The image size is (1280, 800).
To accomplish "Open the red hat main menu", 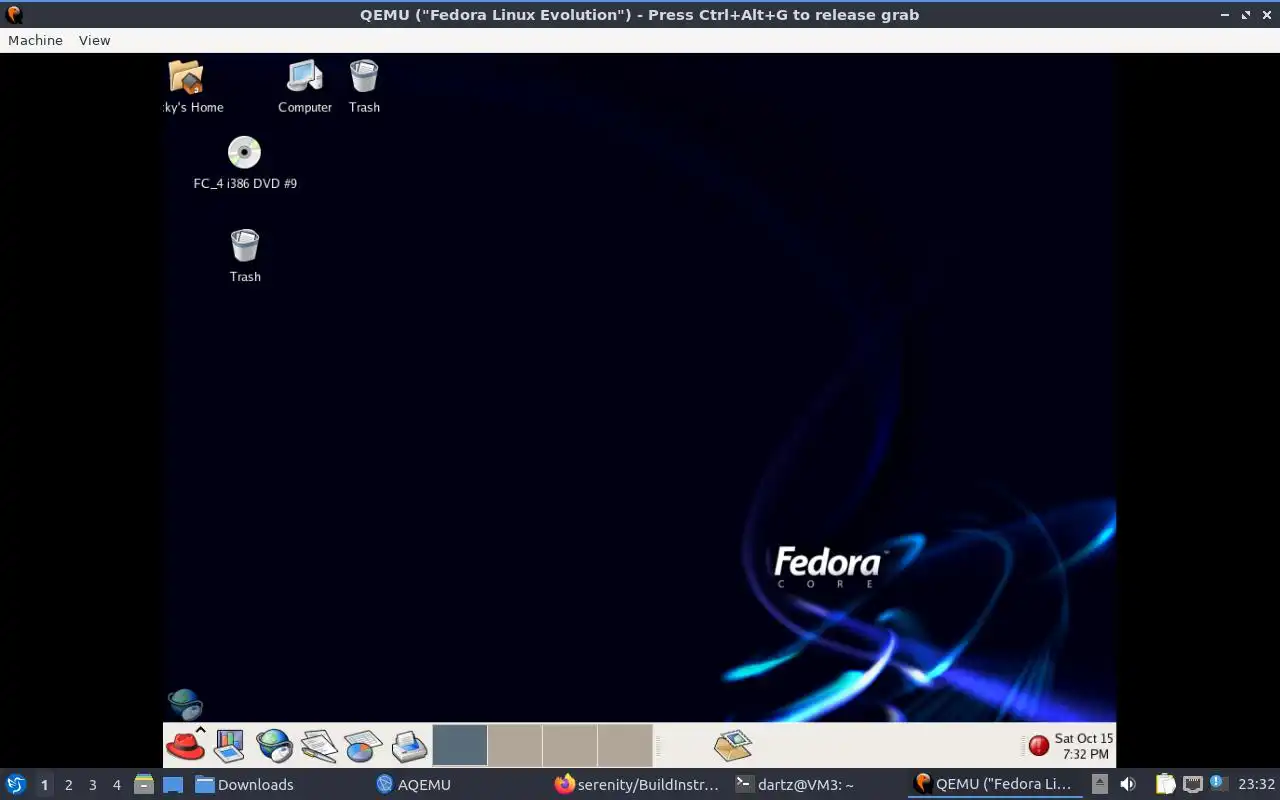I will pyautogui.click(x=186, y=745).
